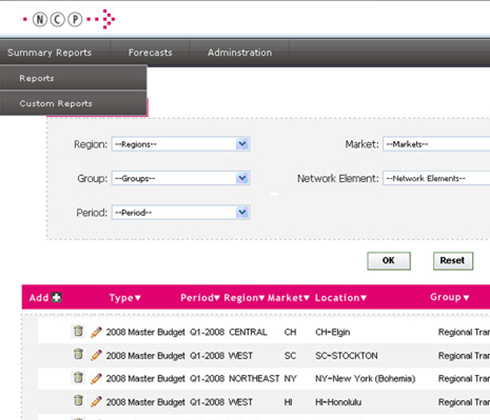Open the Region dropdown
Screen dimensions: 490x420
click(x=181, y=144)
